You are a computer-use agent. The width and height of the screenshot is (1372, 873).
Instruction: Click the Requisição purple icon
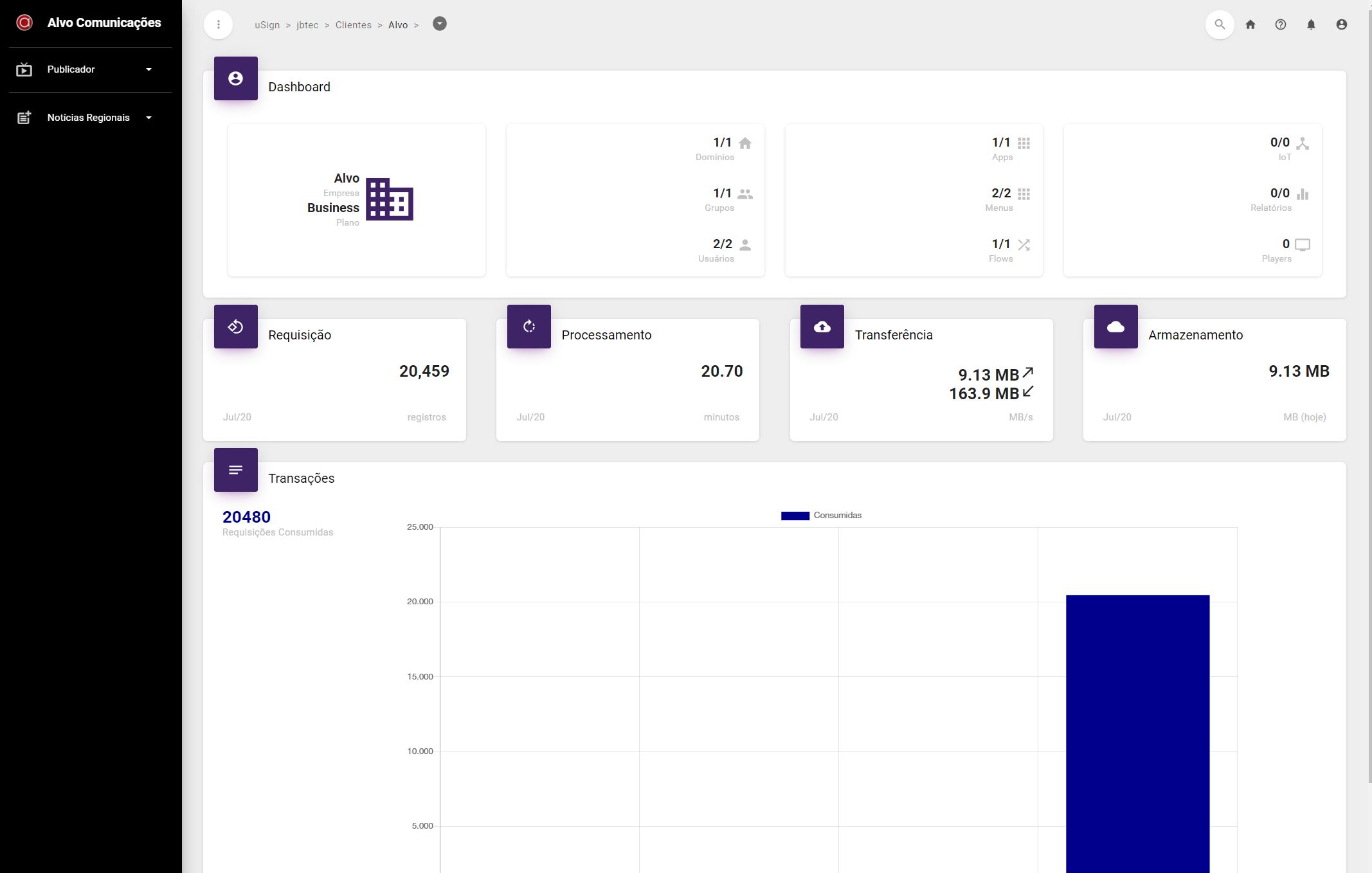236,327
